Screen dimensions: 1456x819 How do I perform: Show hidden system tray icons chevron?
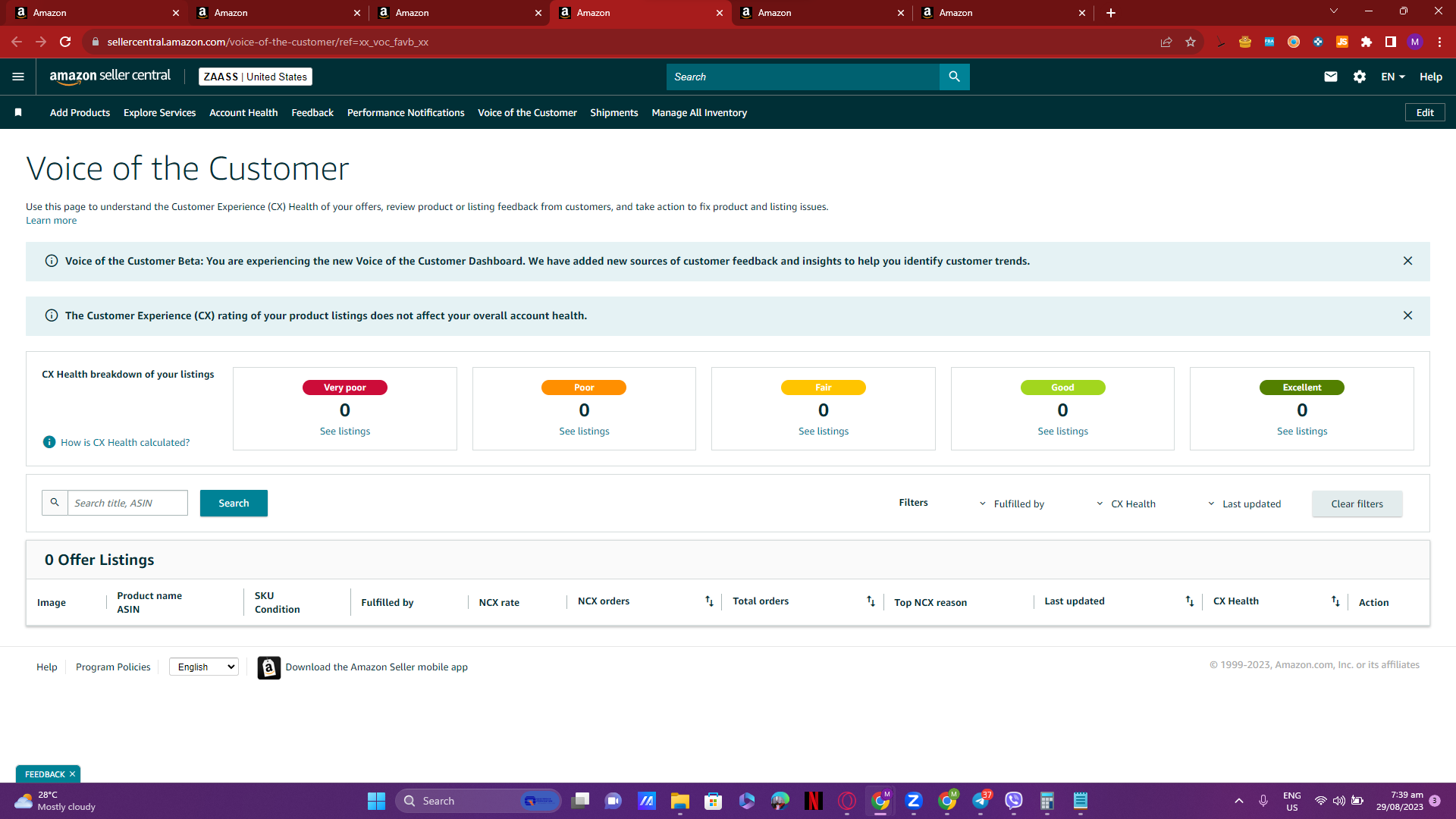(x=1239, y=801)
